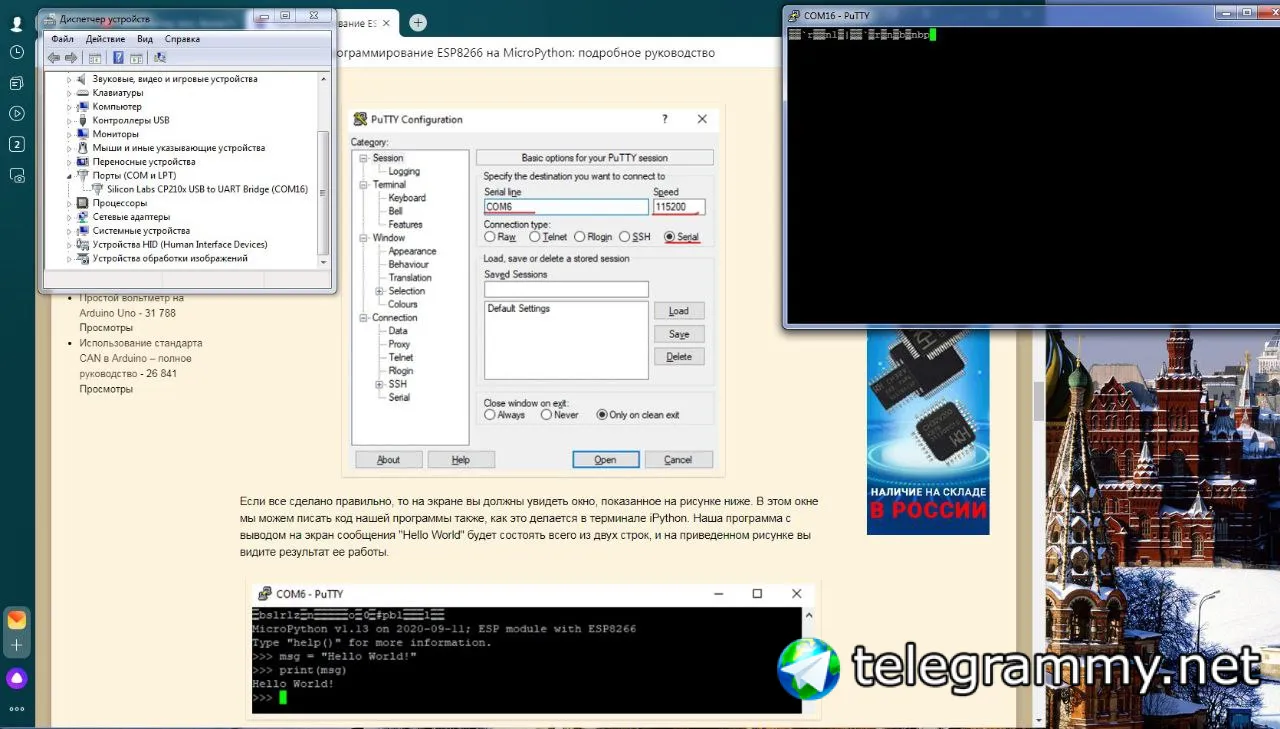Click the Speed field showing 115200
Image resolution: width=1280 pixels, height=729 pixels.
679,207
